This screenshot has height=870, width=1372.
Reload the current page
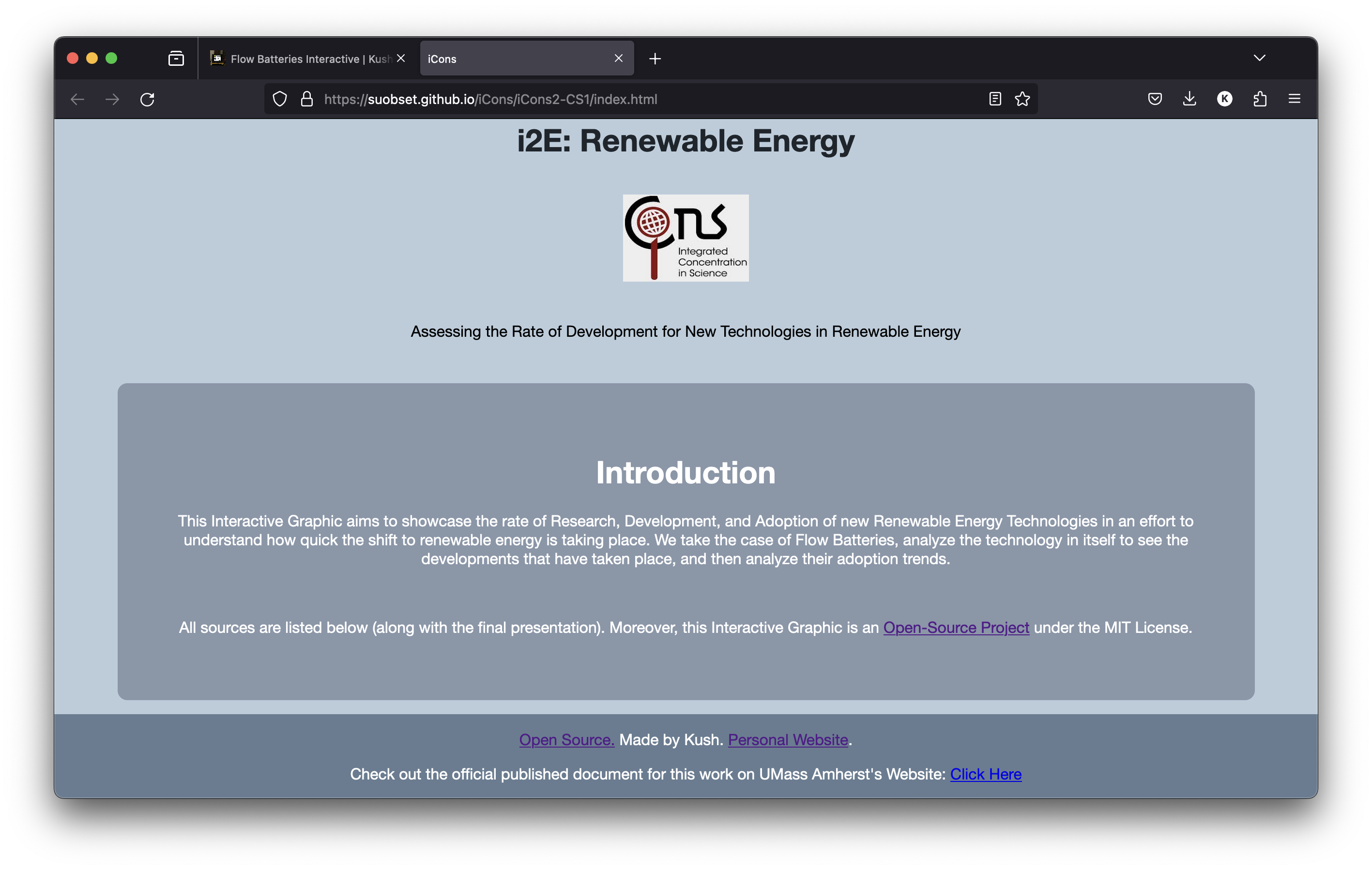[x=147, y=99]
